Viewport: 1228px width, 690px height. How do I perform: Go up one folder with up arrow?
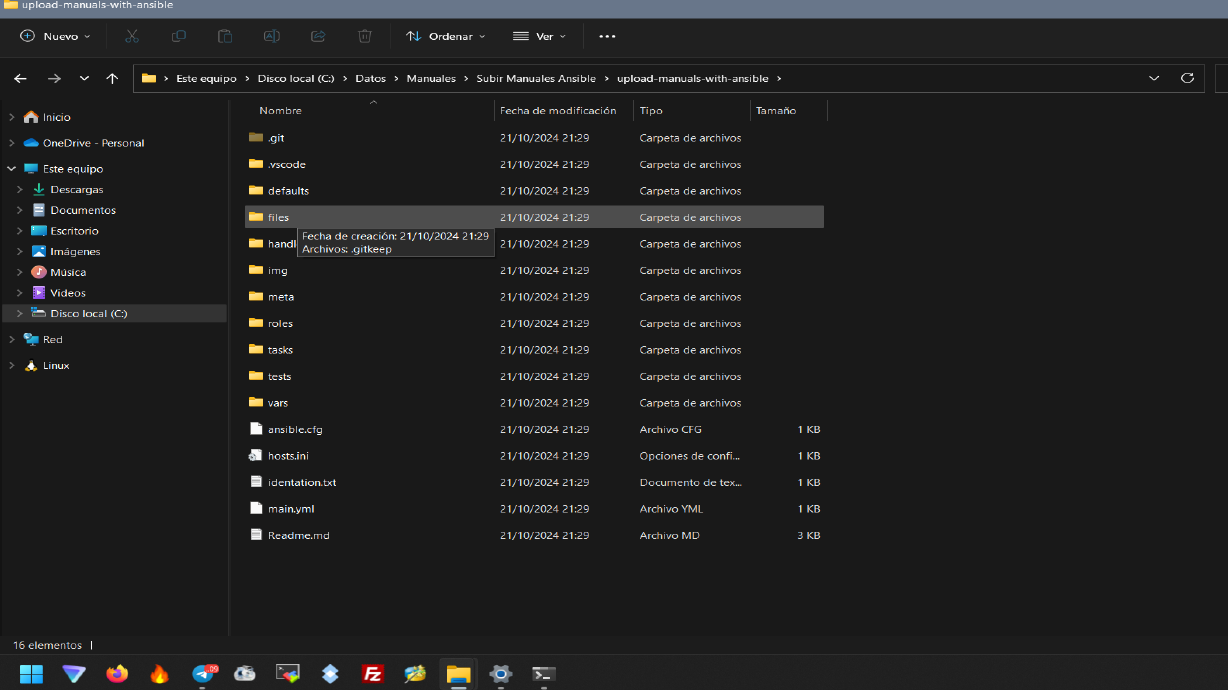coord(112,78)
